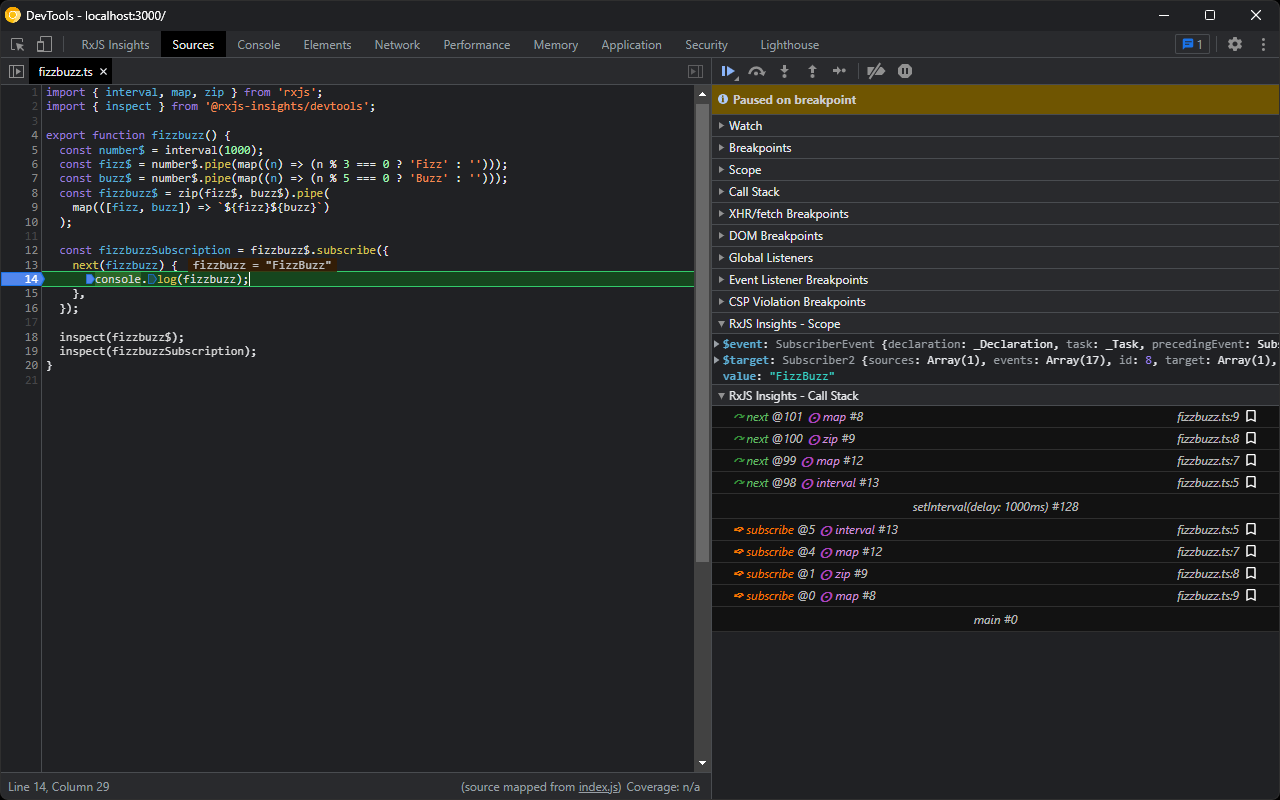Bookmark the subscribe @4 map #12 frame
The width and height of the screenshot is (1280, 800).
pos(1251,552)
